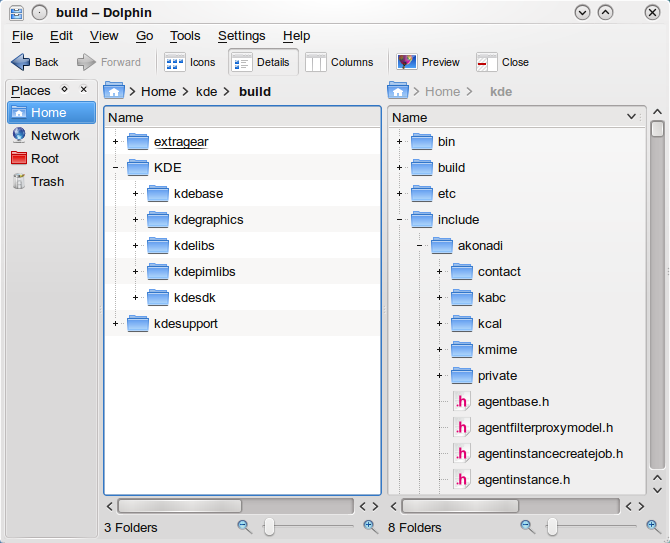Open the File menu
The width and height of the screenshot is (670, 543).
(x=22, y=36)
